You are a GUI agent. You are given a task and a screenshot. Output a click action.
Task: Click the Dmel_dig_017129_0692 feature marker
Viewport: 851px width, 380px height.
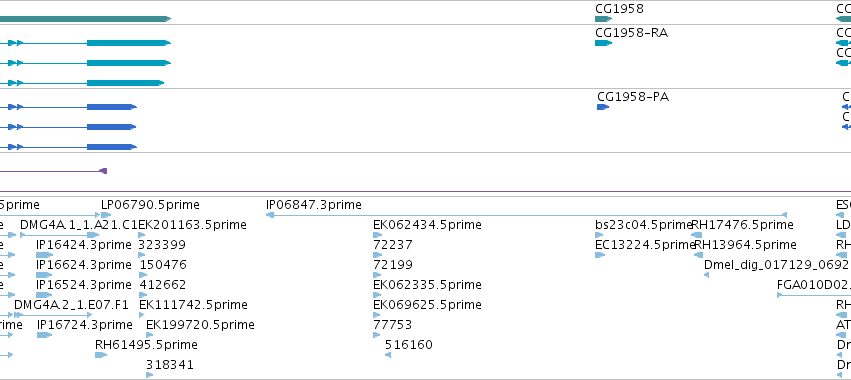(706, 275)
